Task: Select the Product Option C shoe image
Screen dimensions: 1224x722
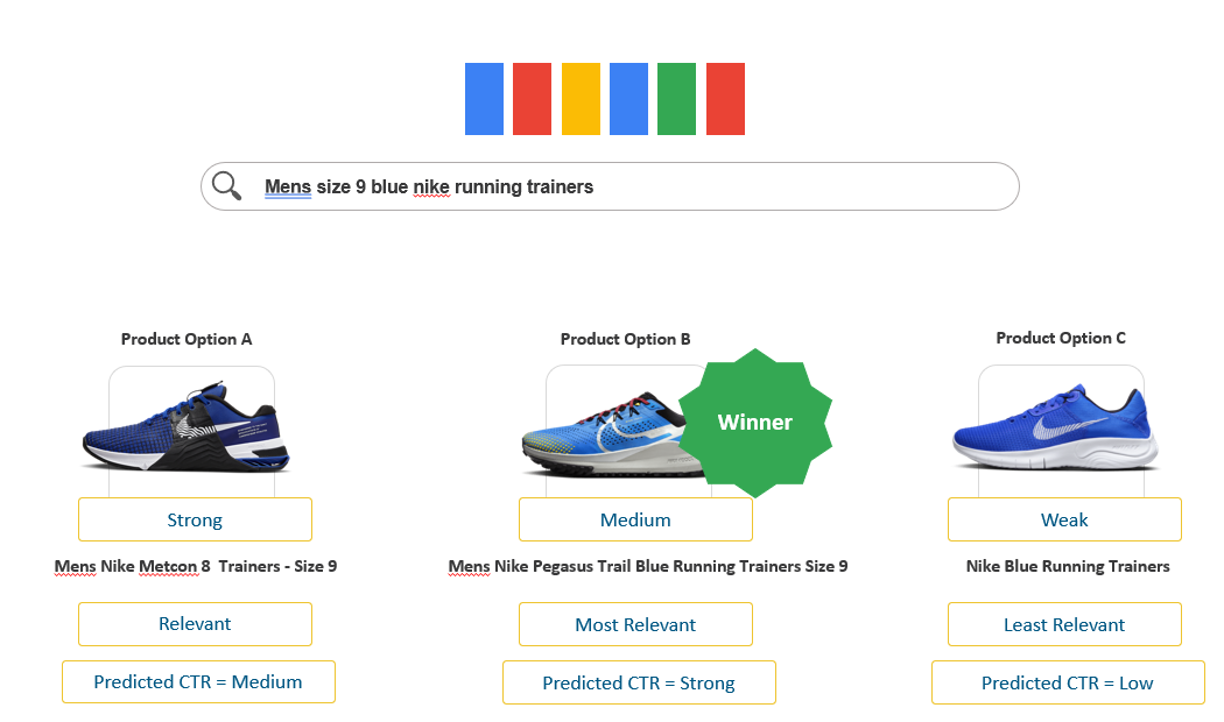Action: coord(1056,428)
